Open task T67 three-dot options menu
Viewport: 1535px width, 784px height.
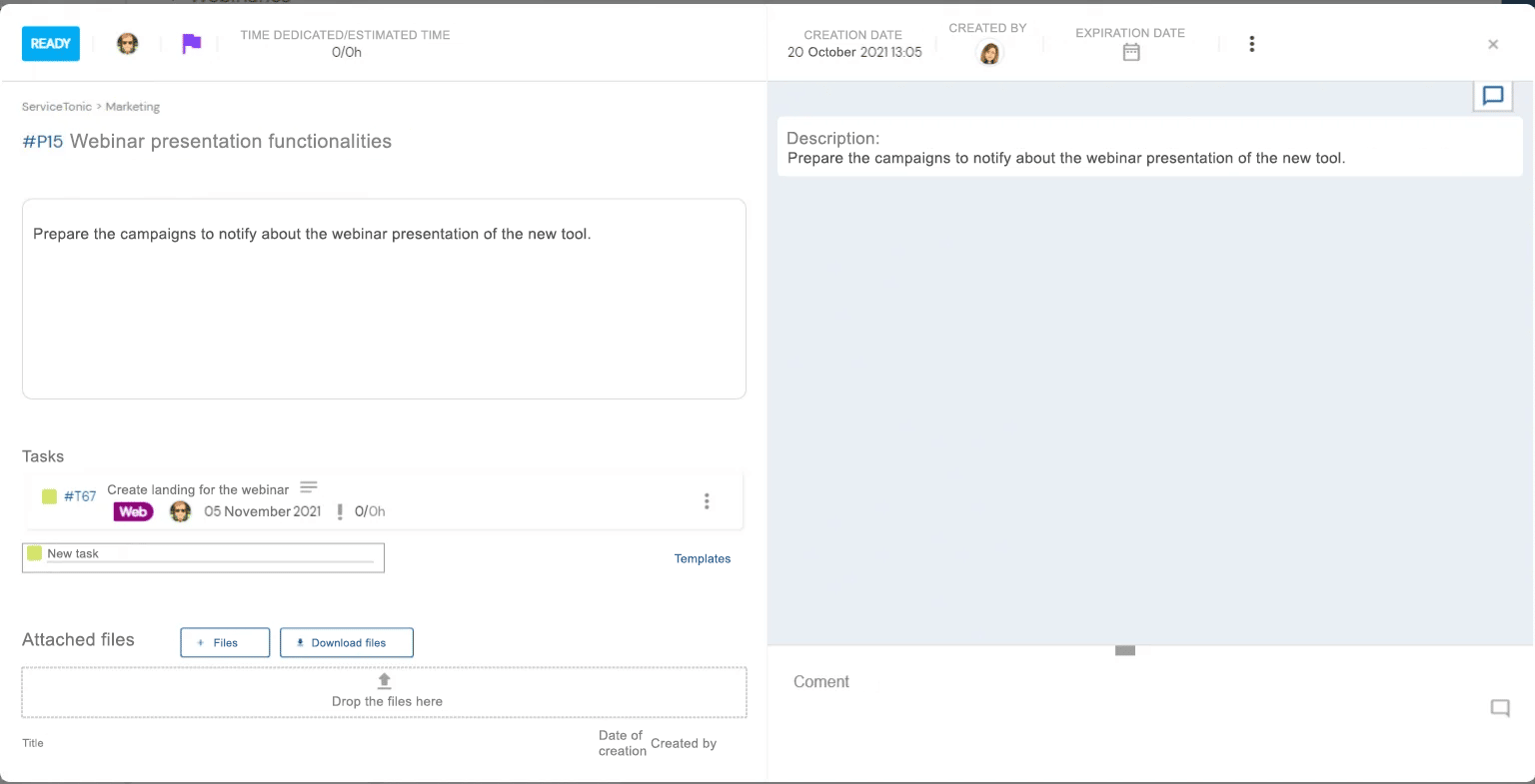click(707, 501)
